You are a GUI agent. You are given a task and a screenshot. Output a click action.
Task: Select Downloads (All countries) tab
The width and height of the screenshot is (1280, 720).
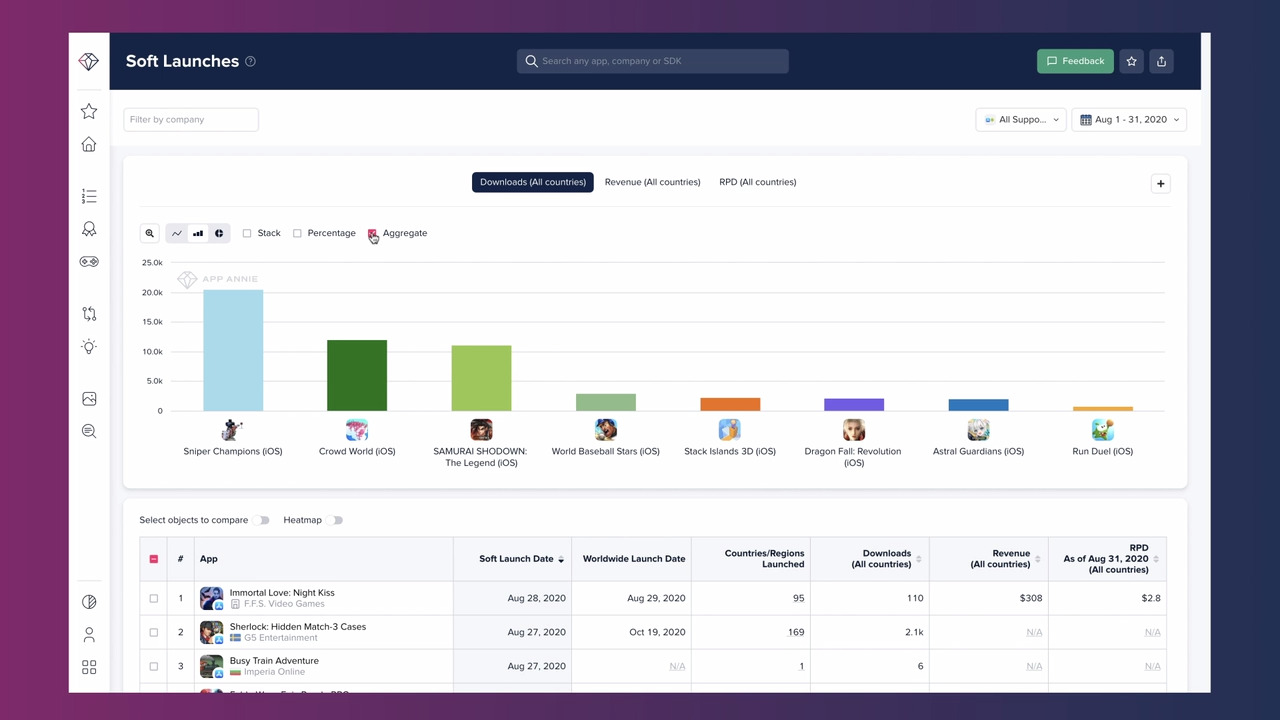(533, 182)
